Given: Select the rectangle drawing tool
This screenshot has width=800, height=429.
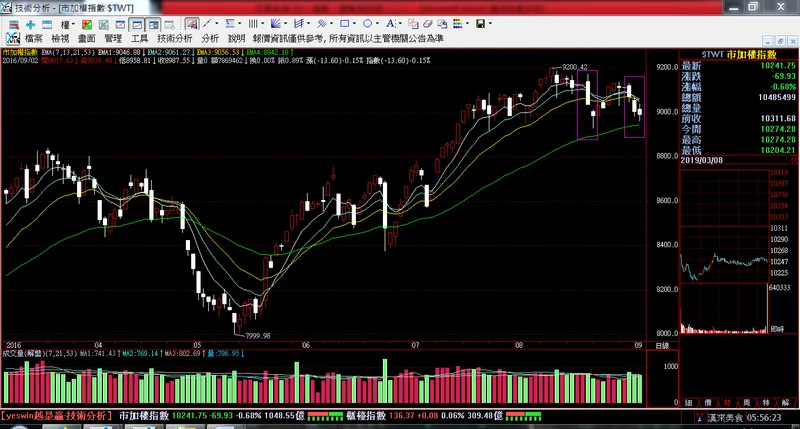Looking at the screenshot, I should pyautogui.click(x=344, y=23).
